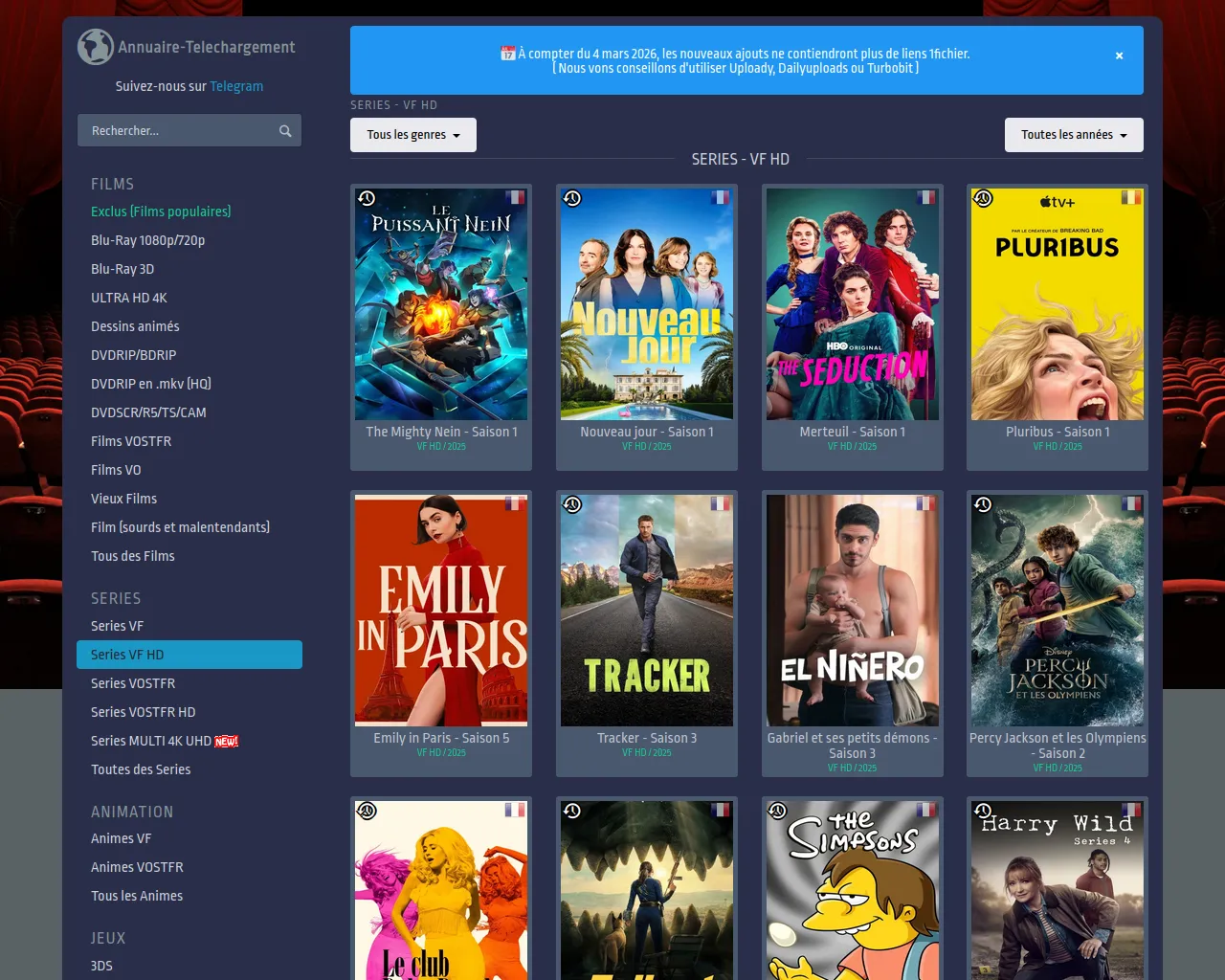The image size is (1225, 980).
Task: Browse Vieux Films
Action: point(124,499)
